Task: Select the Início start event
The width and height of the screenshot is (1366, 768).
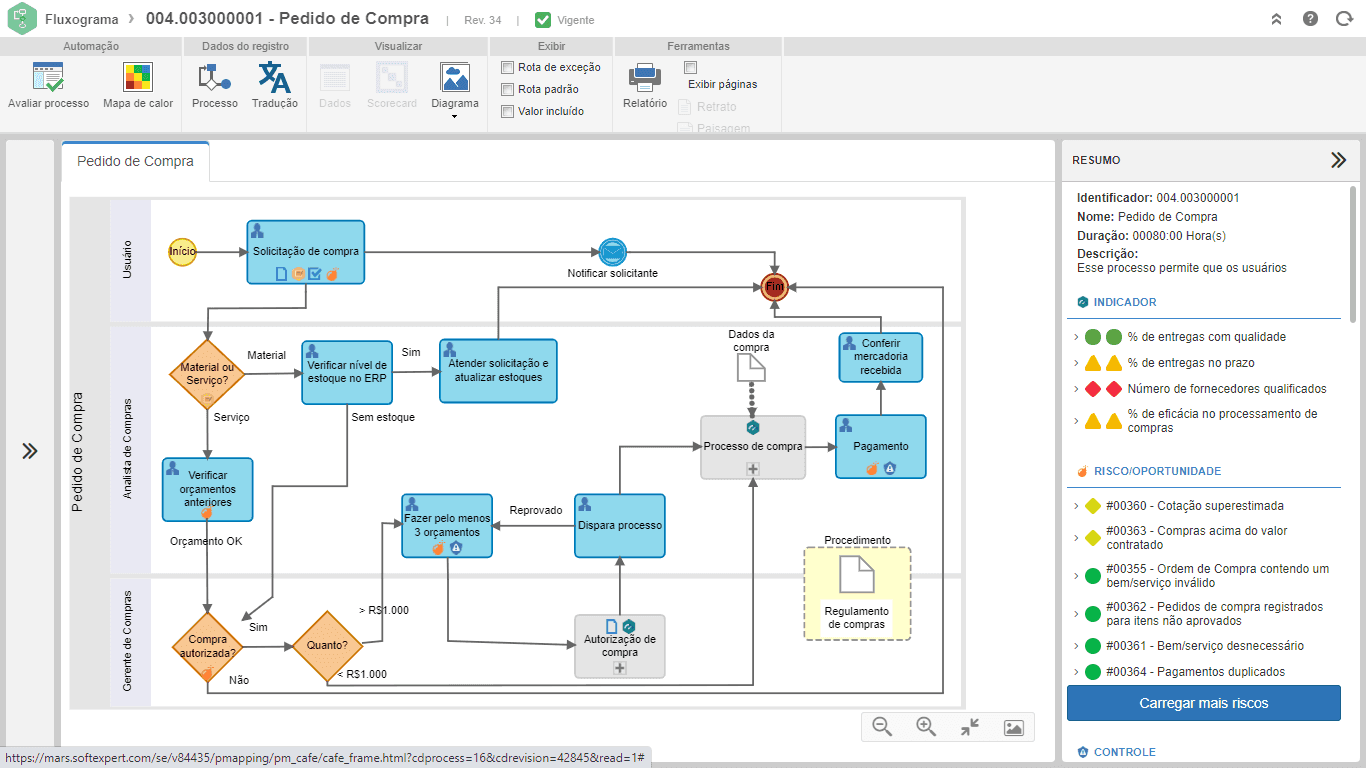Action: (182, 252)
